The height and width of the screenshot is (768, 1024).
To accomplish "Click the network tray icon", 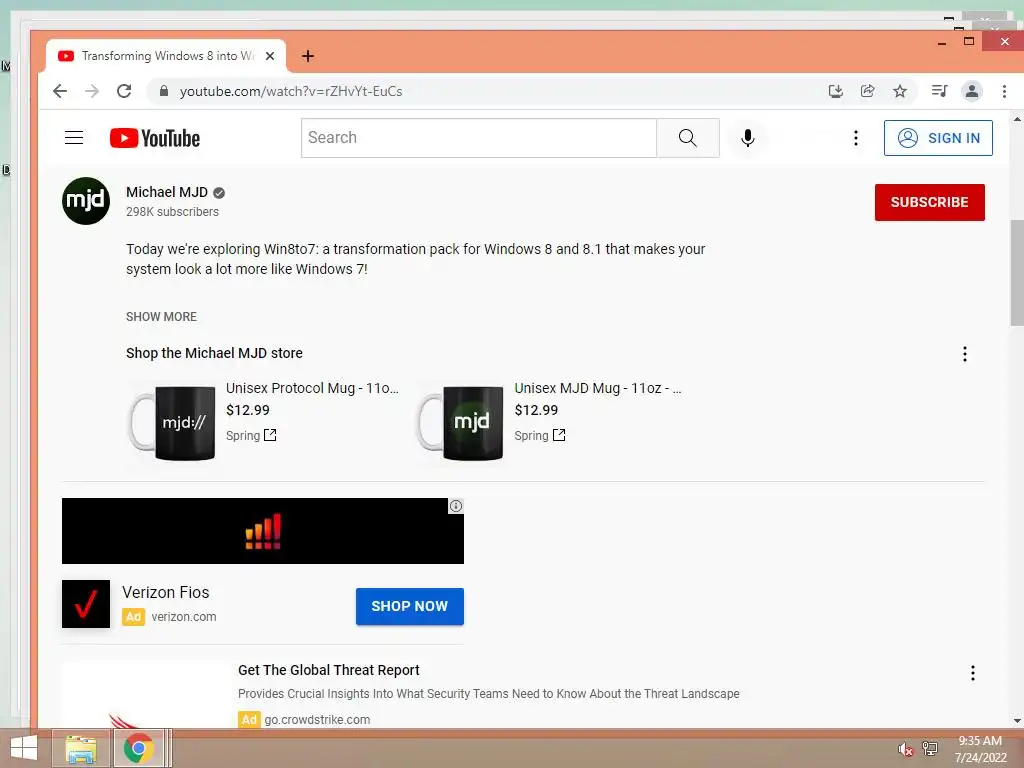I will (930, 749).
